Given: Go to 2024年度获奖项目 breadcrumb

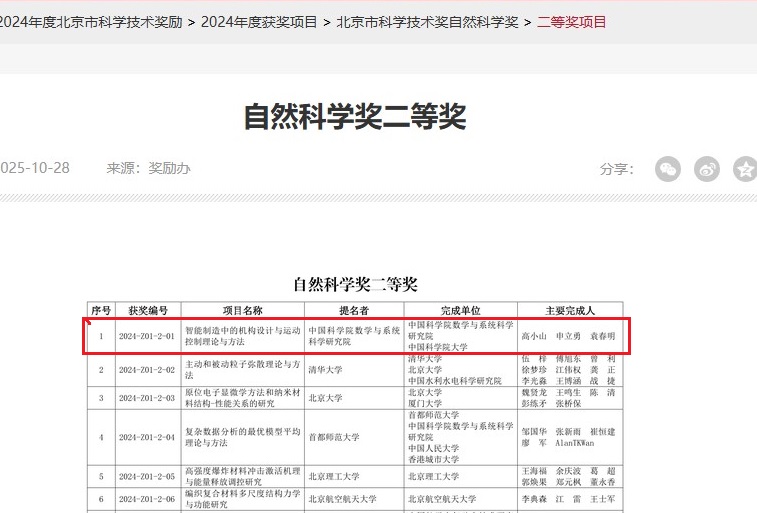Looking at the screenshot, I should tap(259, 22).
